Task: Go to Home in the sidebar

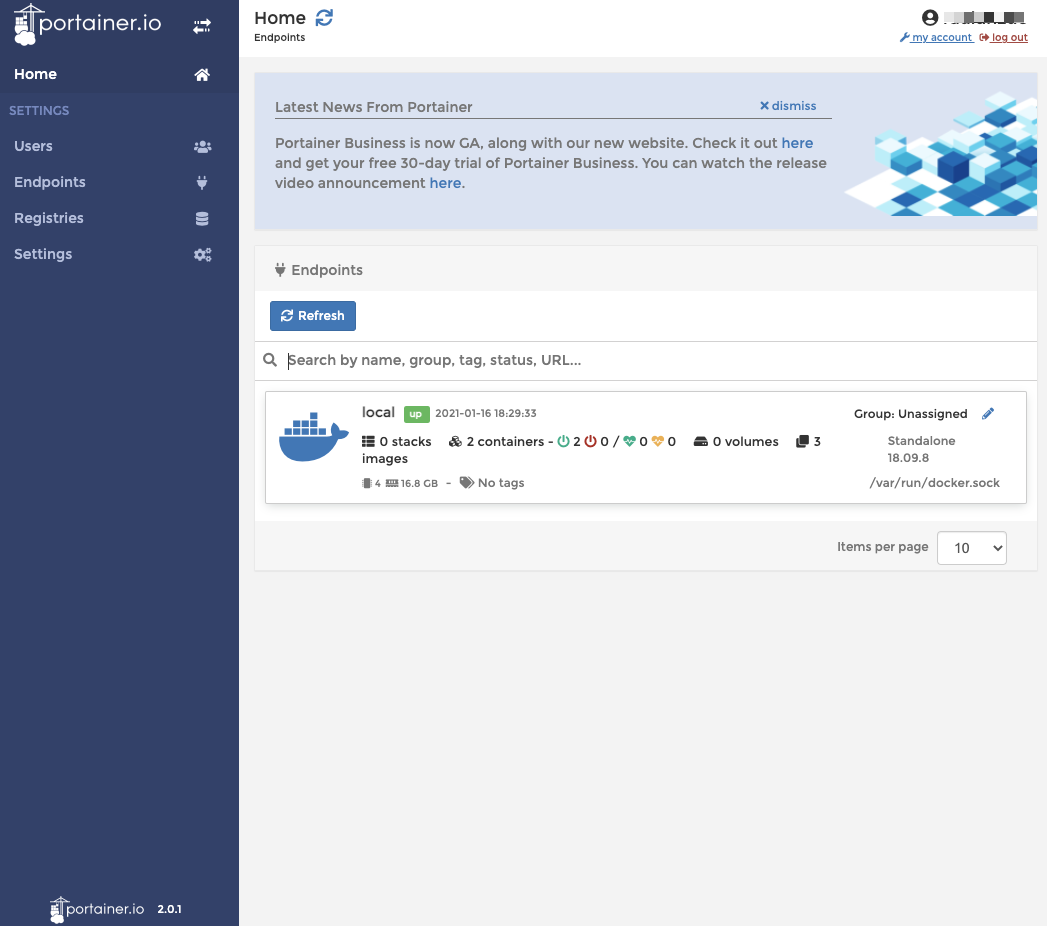Action: [36, 74]
